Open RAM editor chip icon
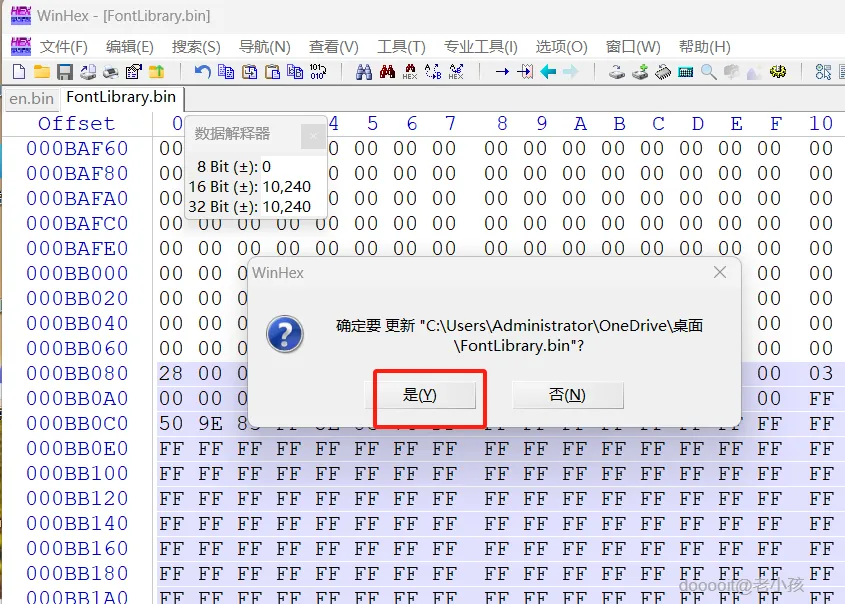This screenshot has height=604, width=845. pos(663,71)
